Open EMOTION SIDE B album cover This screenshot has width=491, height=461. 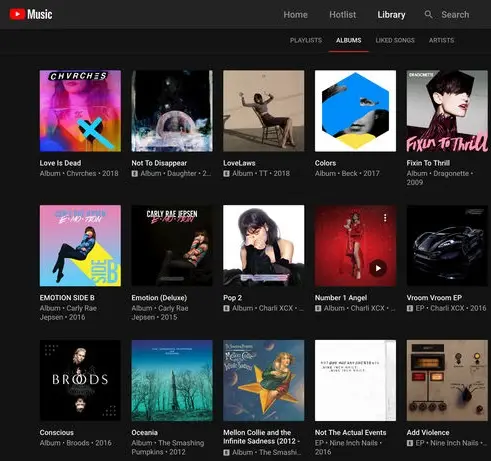[x=80, y=246]
